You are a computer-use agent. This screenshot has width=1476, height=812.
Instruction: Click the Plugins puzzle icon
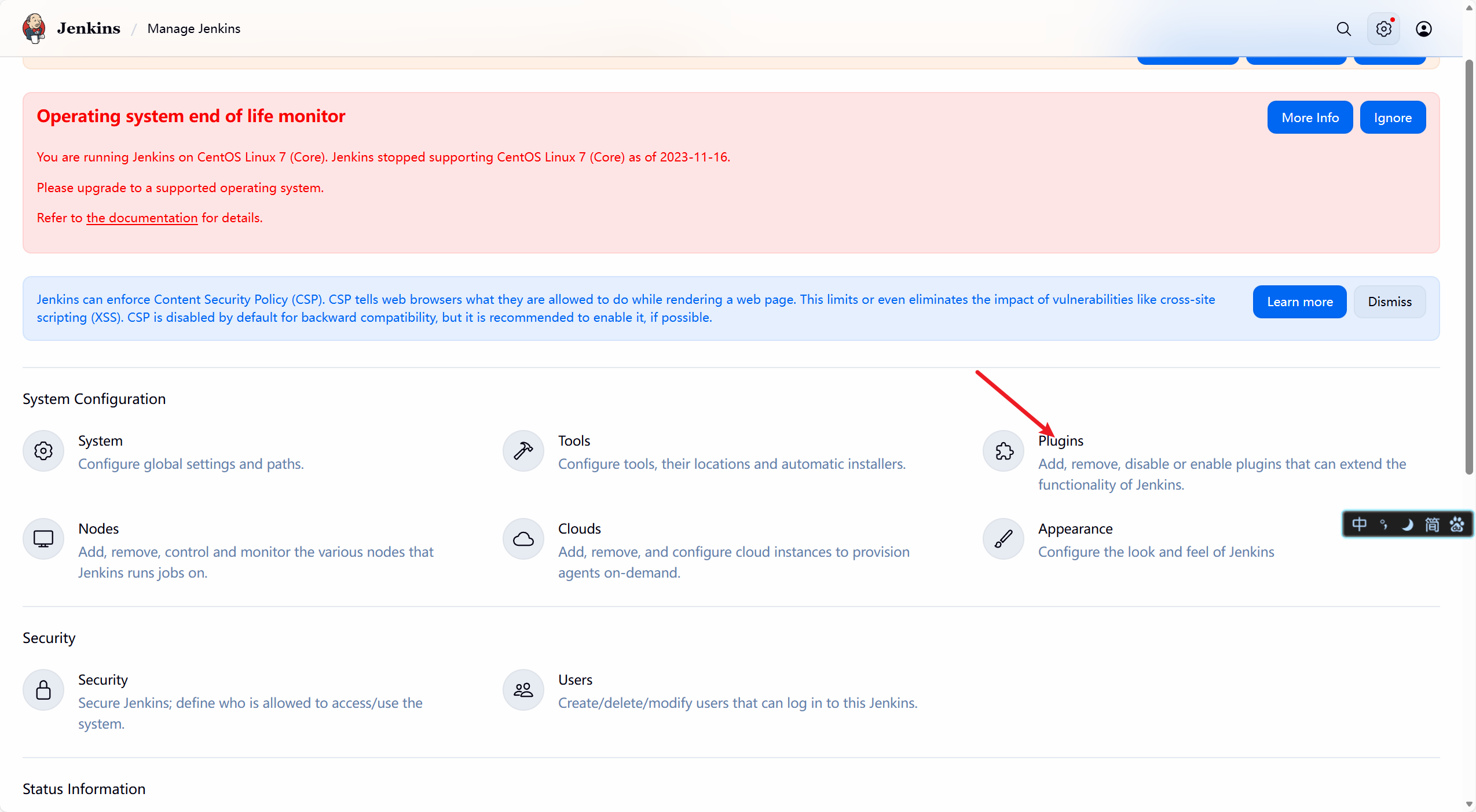pos(1003,451)
